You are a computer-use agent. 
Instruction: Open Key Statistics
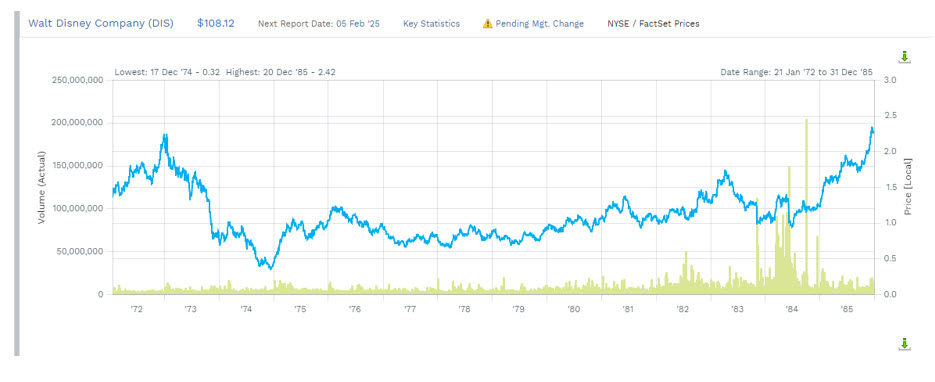click(431, 24)
